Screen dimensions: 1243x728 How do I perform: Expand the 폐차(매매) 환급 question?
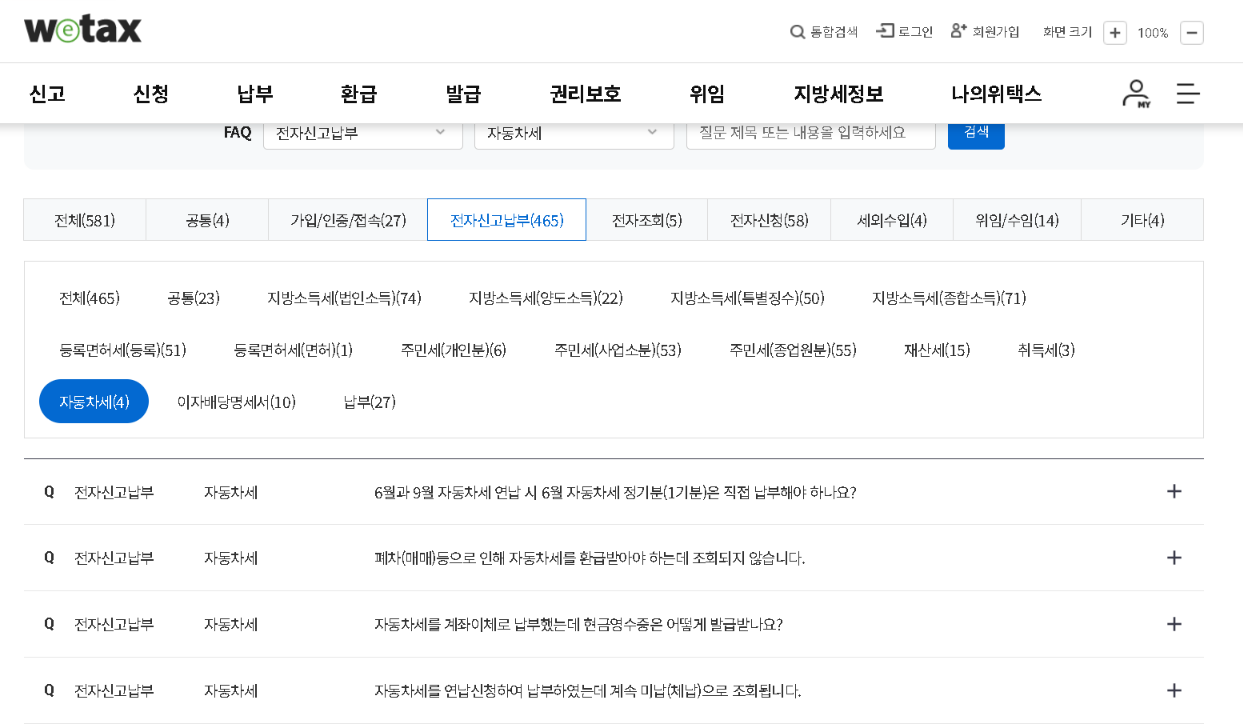pos(1174,557)
